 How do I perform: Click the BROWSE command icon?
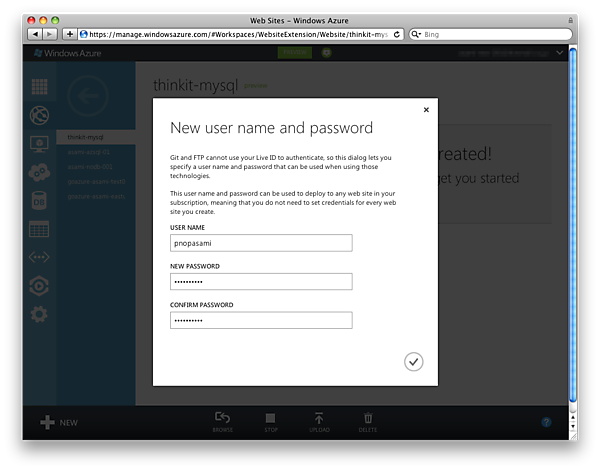[223, 422]
